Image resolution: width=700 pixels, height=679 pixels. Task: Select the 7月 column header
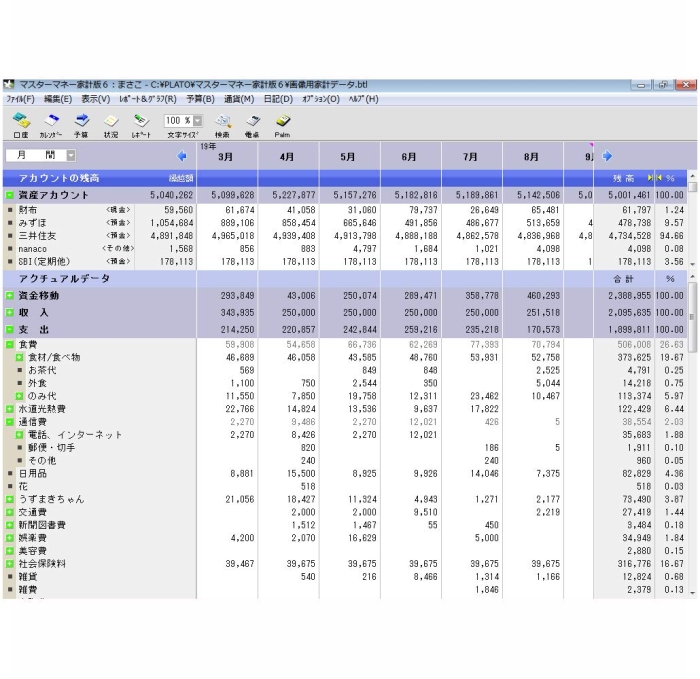(x=471, y=156)
